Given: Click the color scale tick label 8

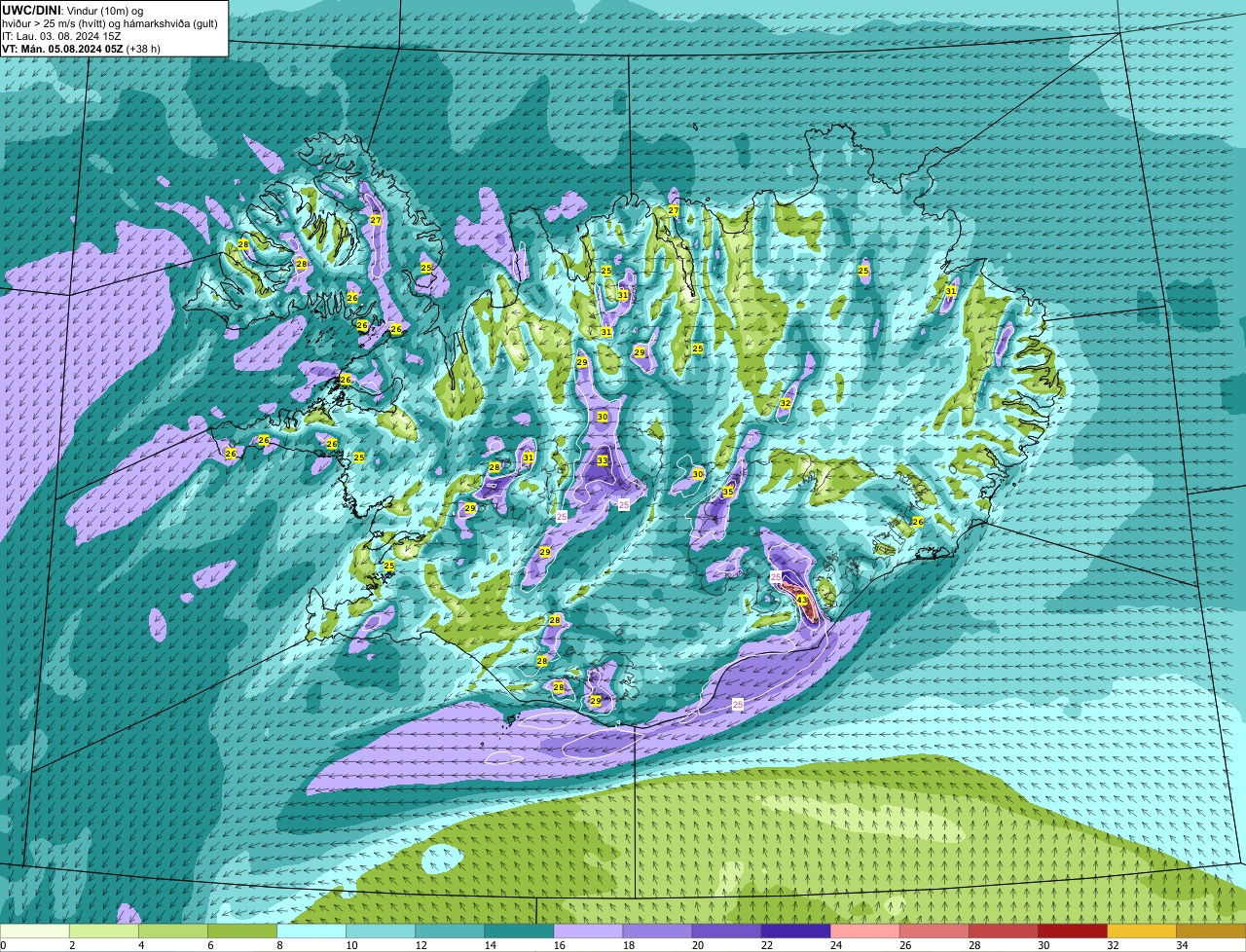Looking at the screenshot, I should coord(279,945).
